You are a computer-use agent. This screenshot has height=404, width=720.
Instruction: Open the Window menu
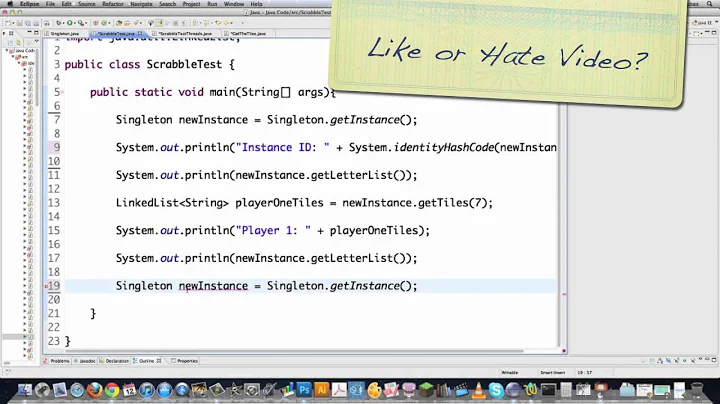234,4
